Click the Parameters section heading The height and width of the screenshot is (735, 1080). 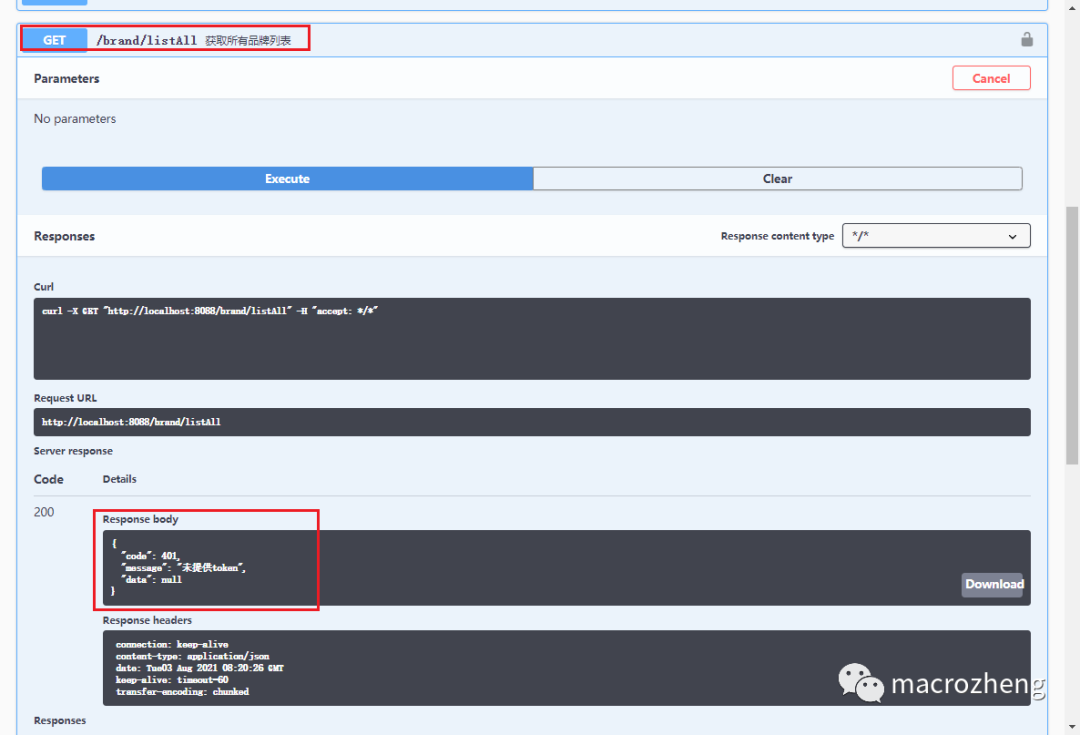[67, 79]
